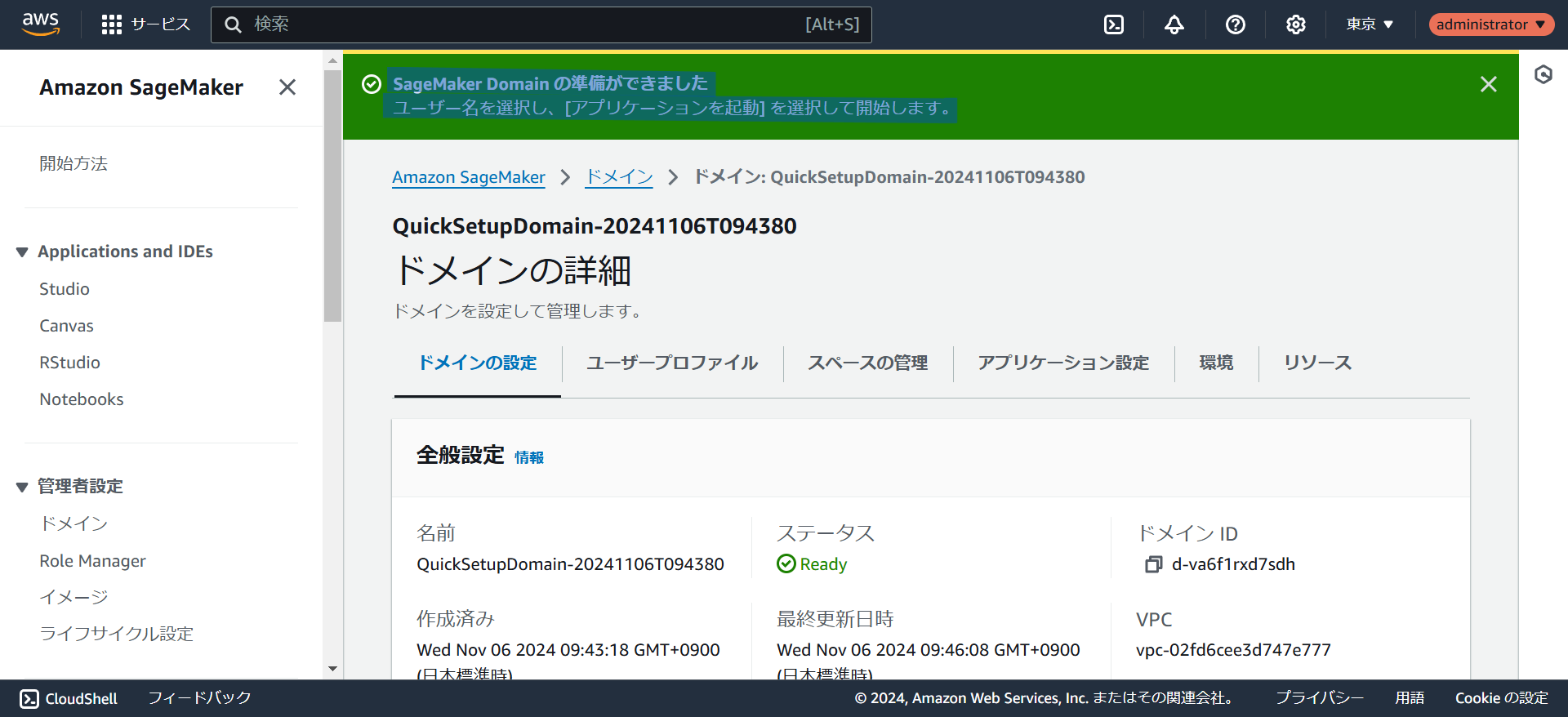The height and width of the screenshot is (717, 1568).
Task: Open the notifications bell icon
Action: [x=1174, y=24]
